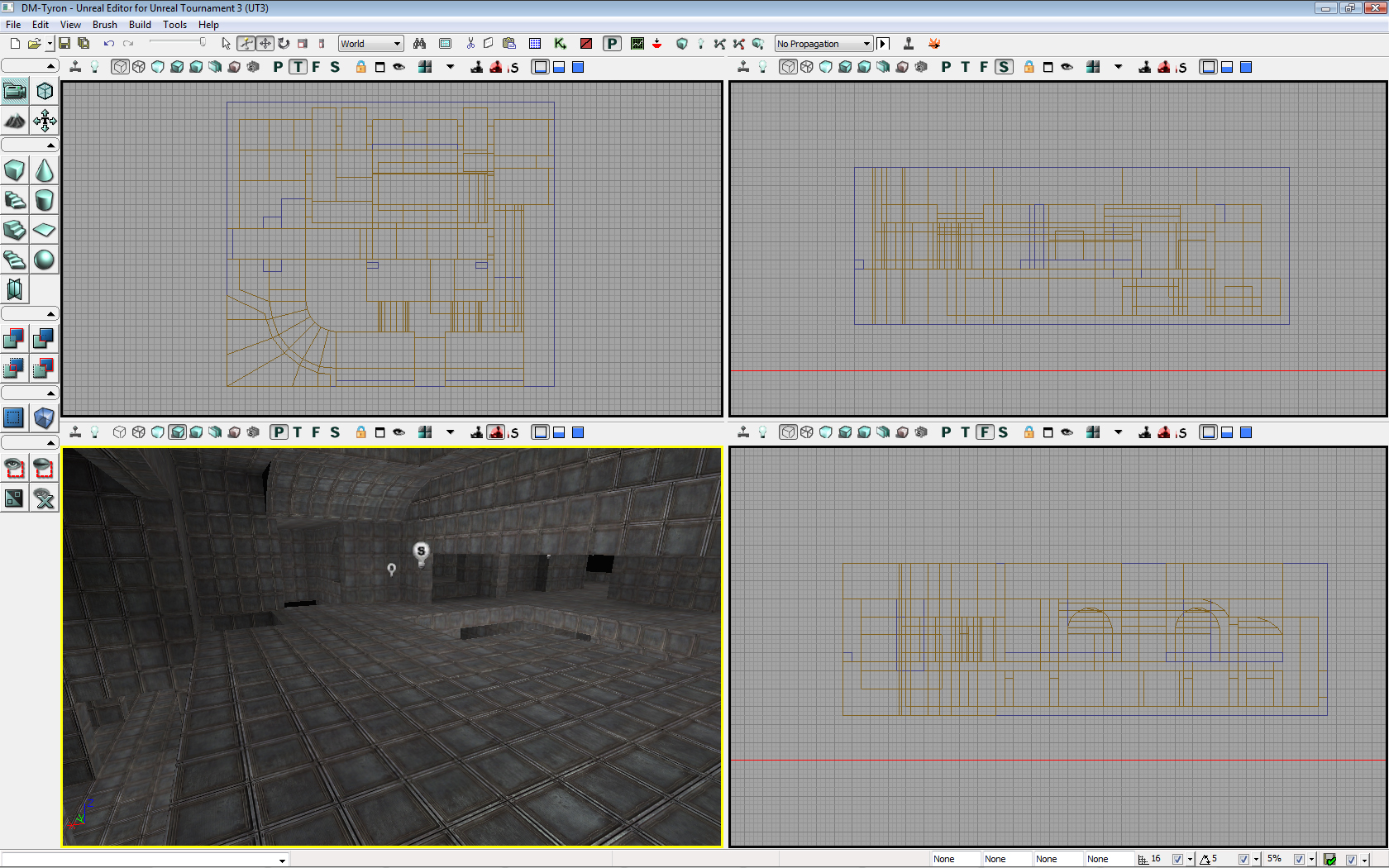Collapse the CSG section in toolbox
The width and height of the screenshot is (1389, 868).
pyautogui.click(x=30, y=313)
